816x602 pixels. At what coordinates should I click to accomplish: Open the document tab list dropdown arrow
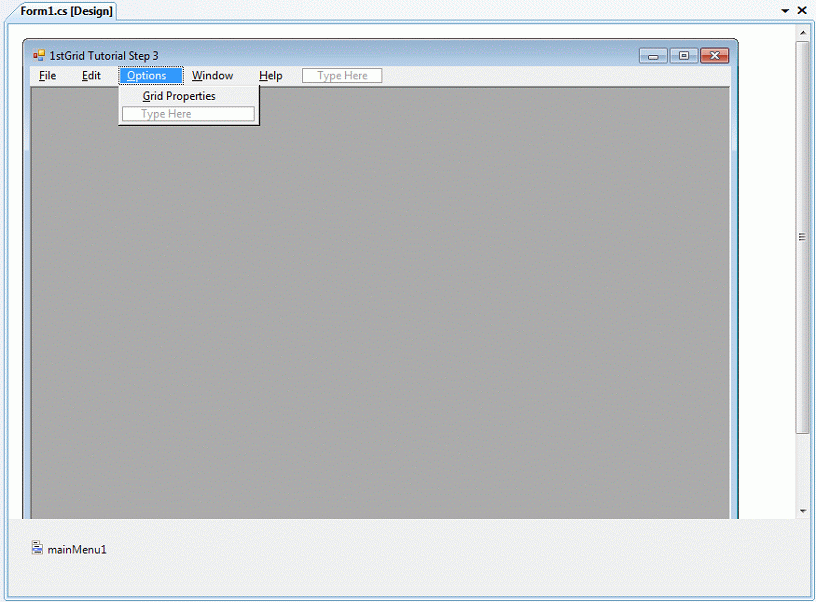click(785, 10)
